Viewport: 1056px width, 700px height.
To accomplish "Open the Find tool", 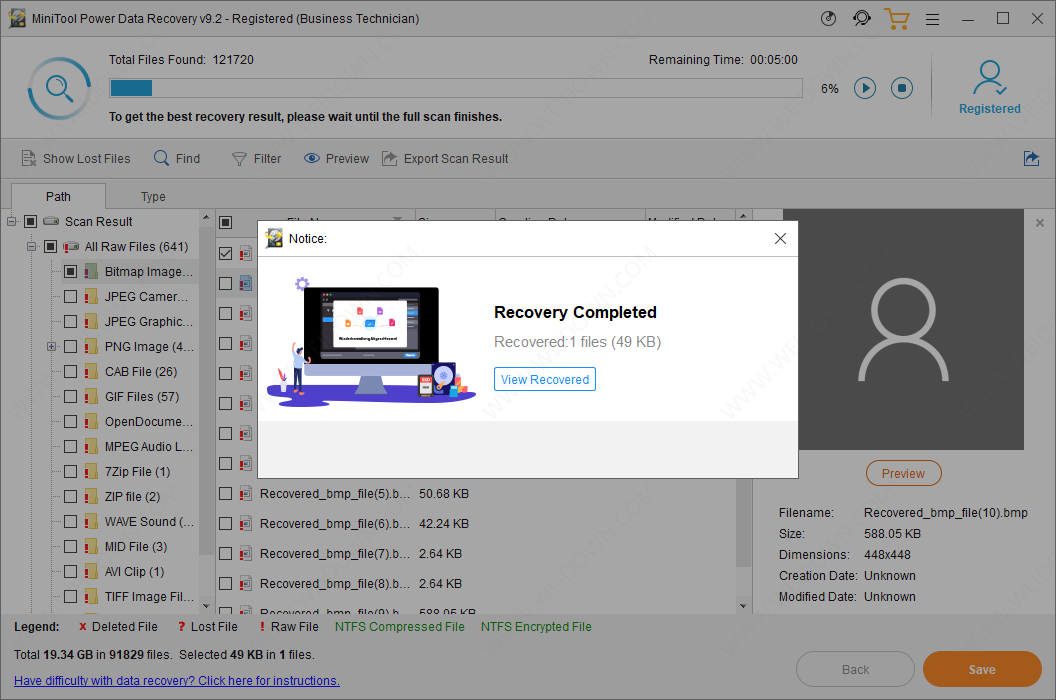I will 177,158.
